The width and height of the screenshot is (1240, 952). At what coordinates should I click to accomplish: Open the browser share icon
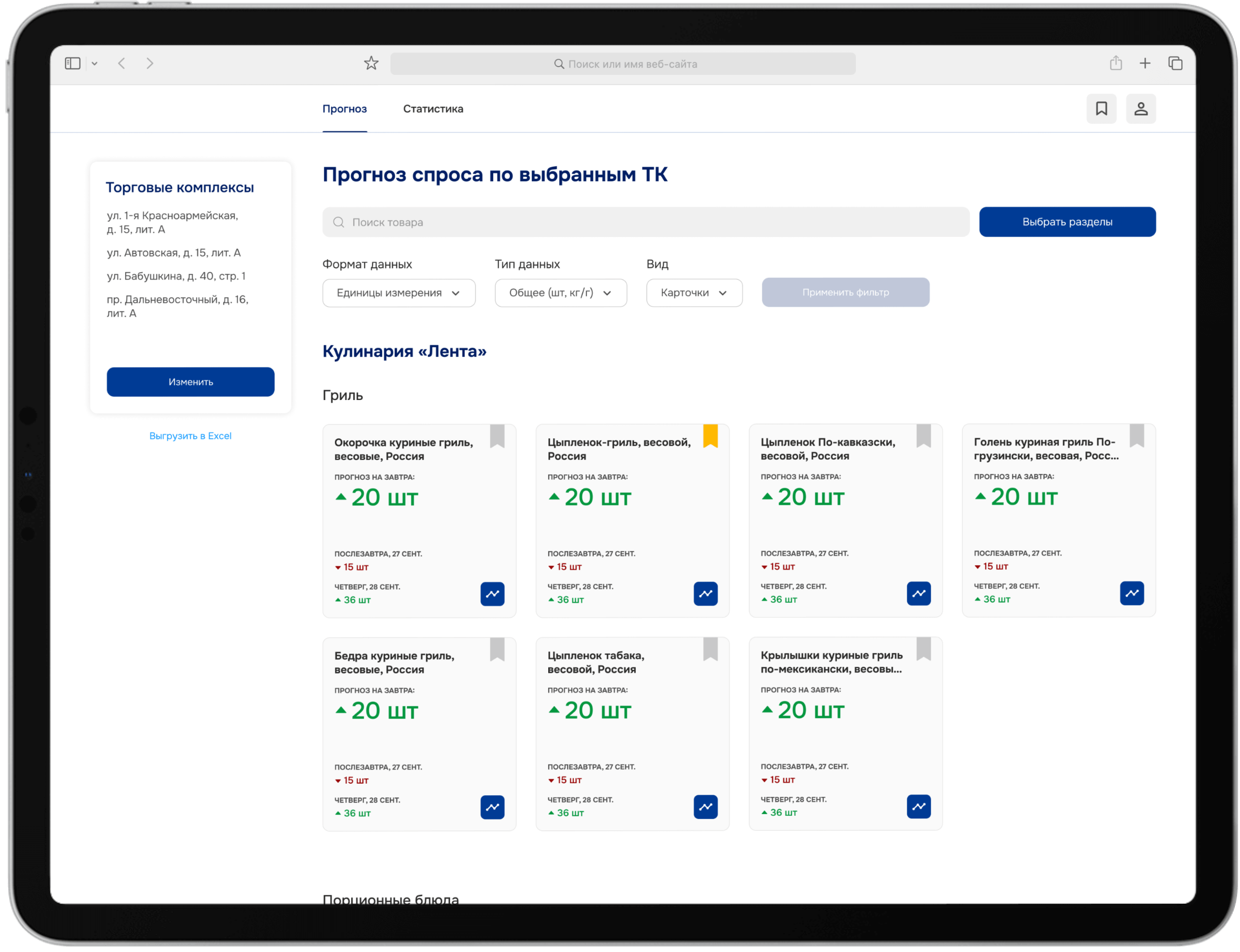pyautogui.click(x=1116, y=63)
